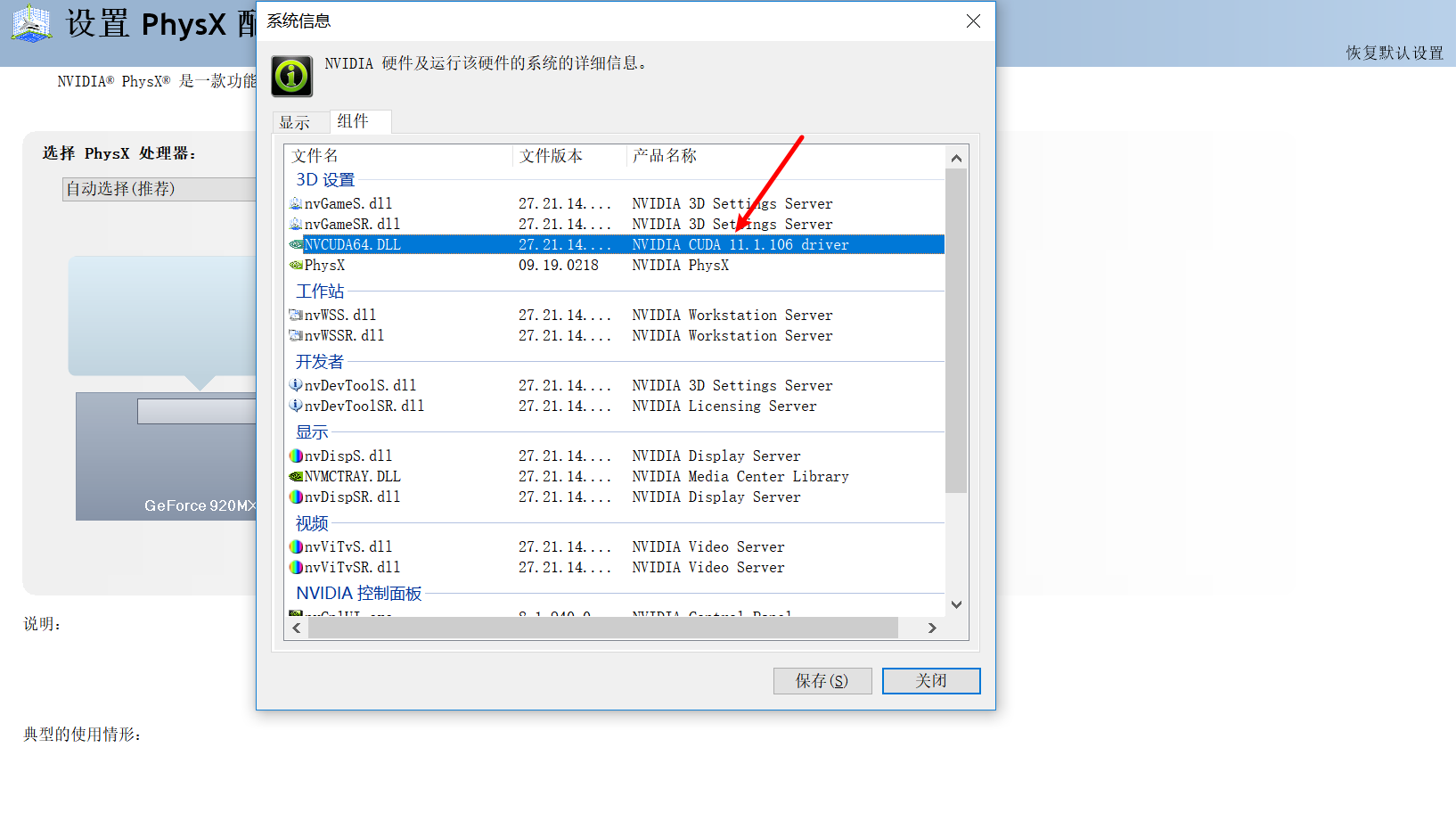Click the nvWSSR.dll file icon
Image resolution: width=1456 pixels, height=813 pixels.
296,335
